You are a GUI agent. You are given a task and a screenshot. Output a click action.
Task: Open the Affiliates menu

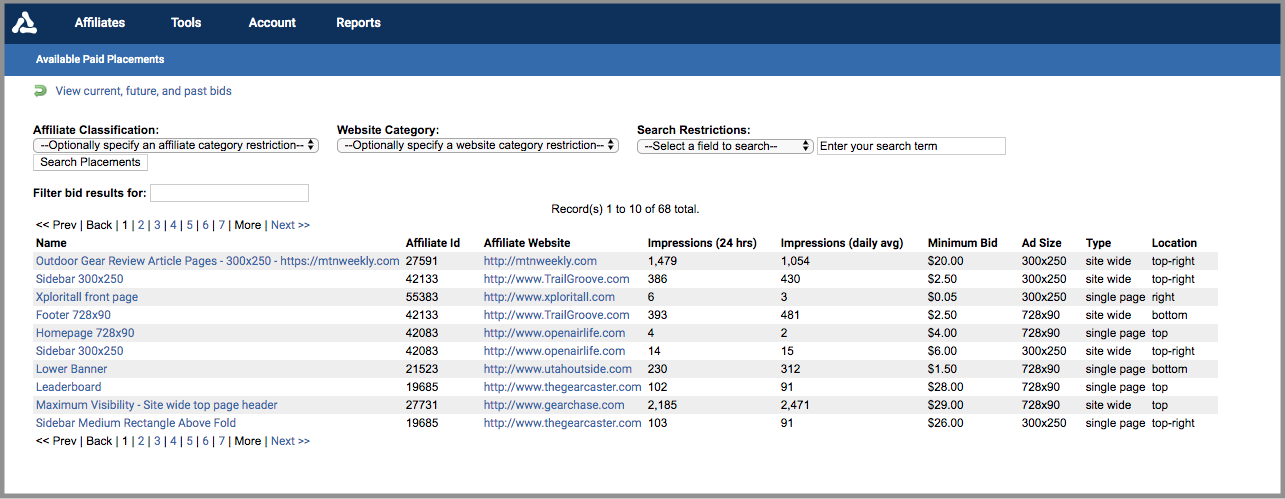point(100,23)
